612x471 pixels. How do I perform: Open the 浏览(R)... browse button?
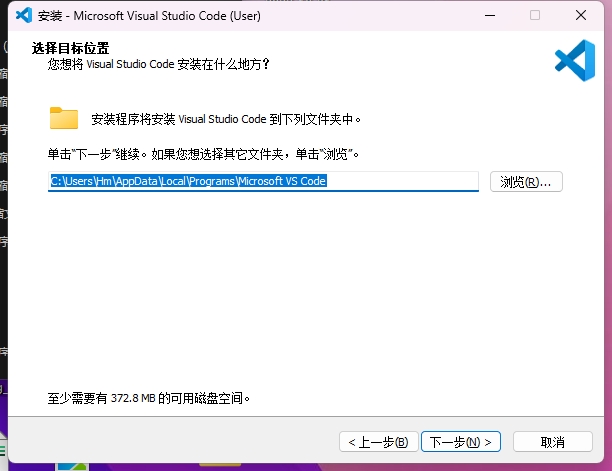[x=526, y=181]
